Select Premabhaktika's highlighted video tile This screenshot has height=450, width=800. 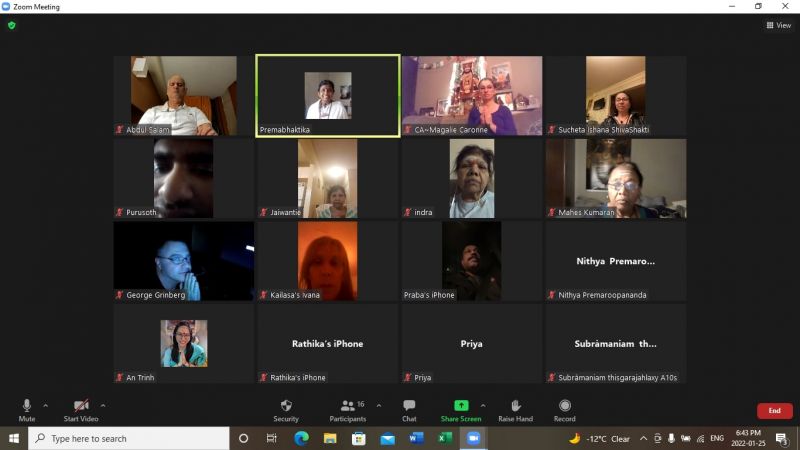tap(328, 95)
